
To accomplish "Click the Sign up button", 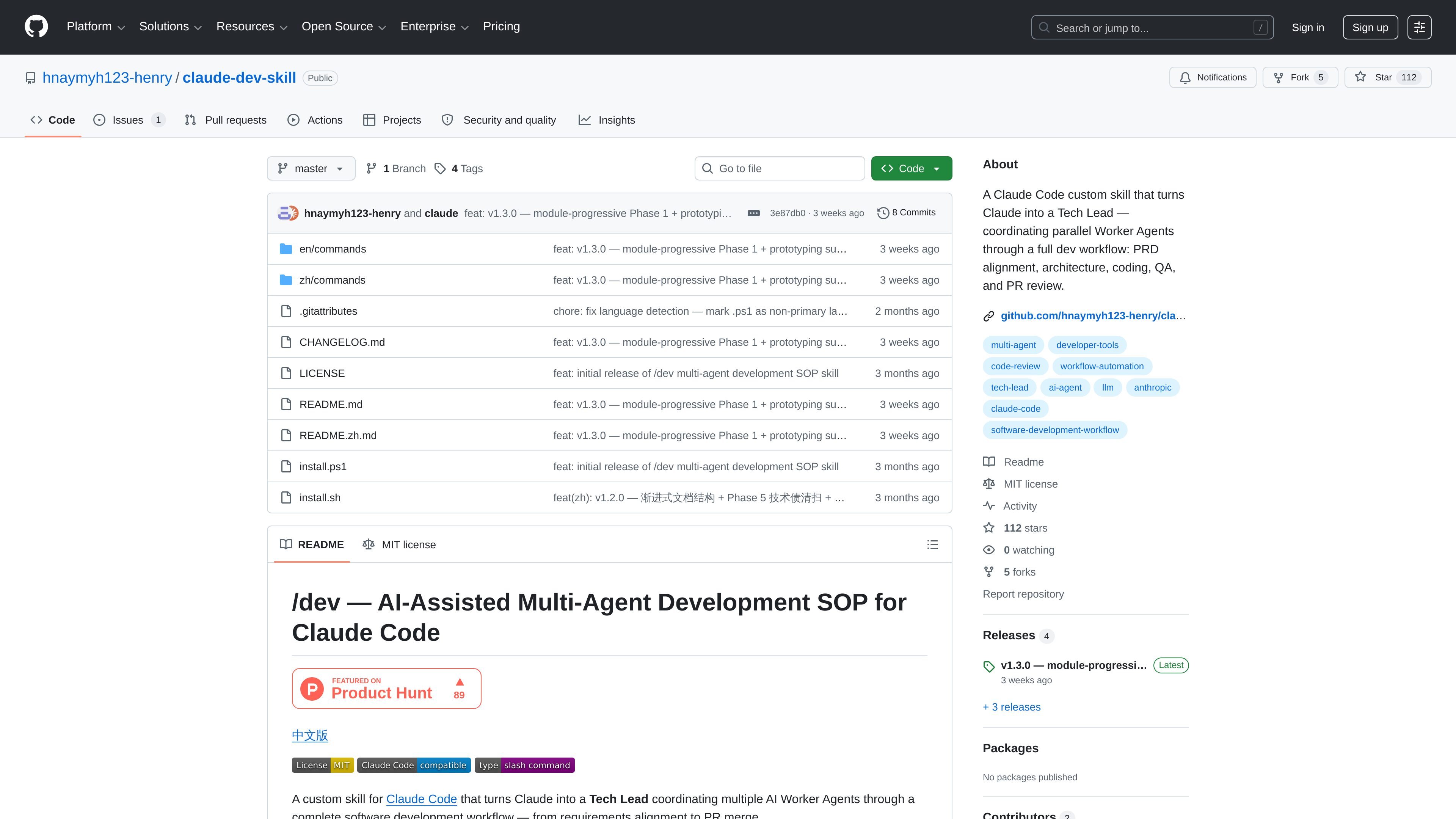I will tap(1370, 27).
